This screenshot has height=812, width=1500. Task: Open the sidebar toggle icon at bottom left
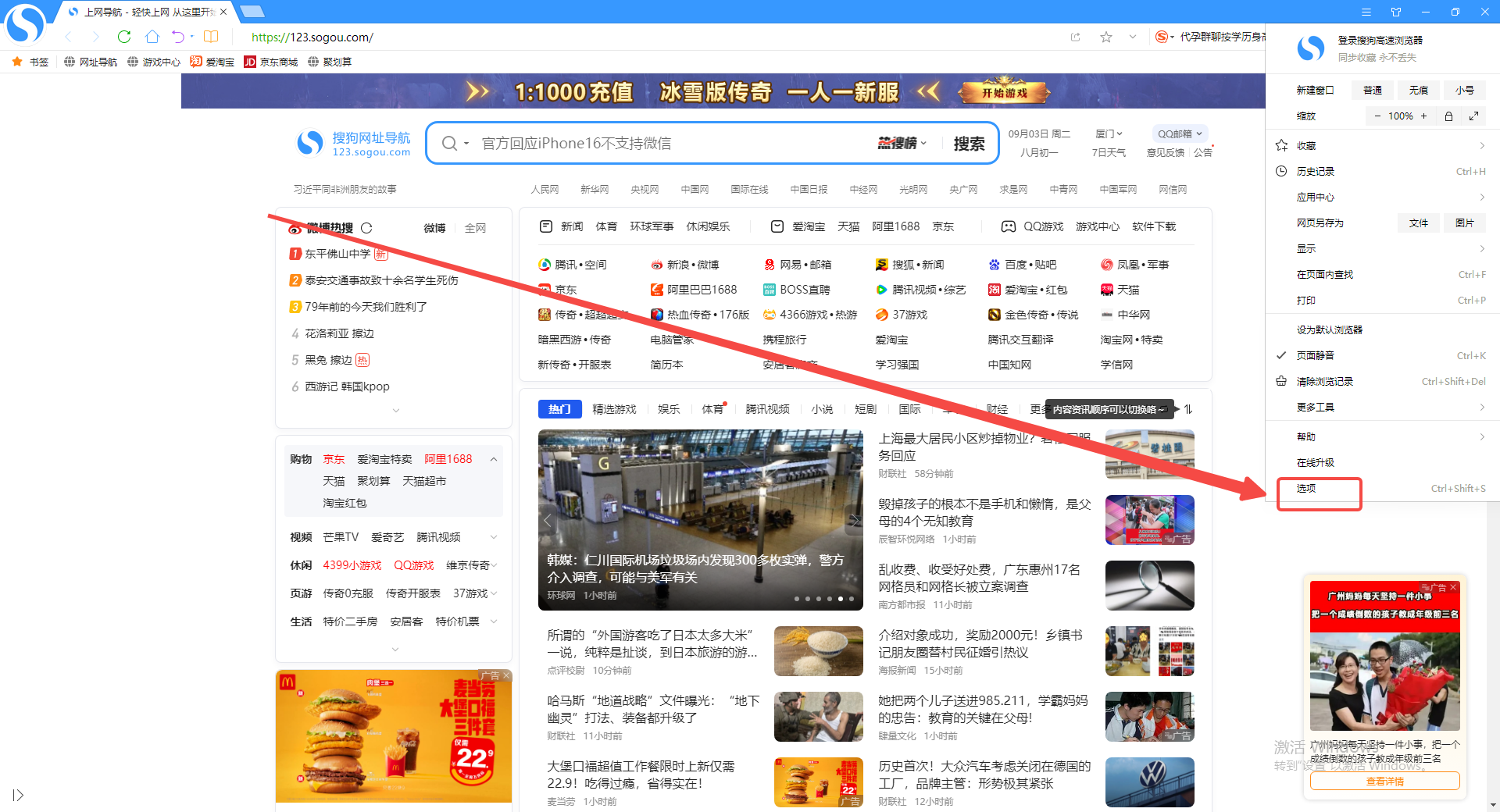18,795
